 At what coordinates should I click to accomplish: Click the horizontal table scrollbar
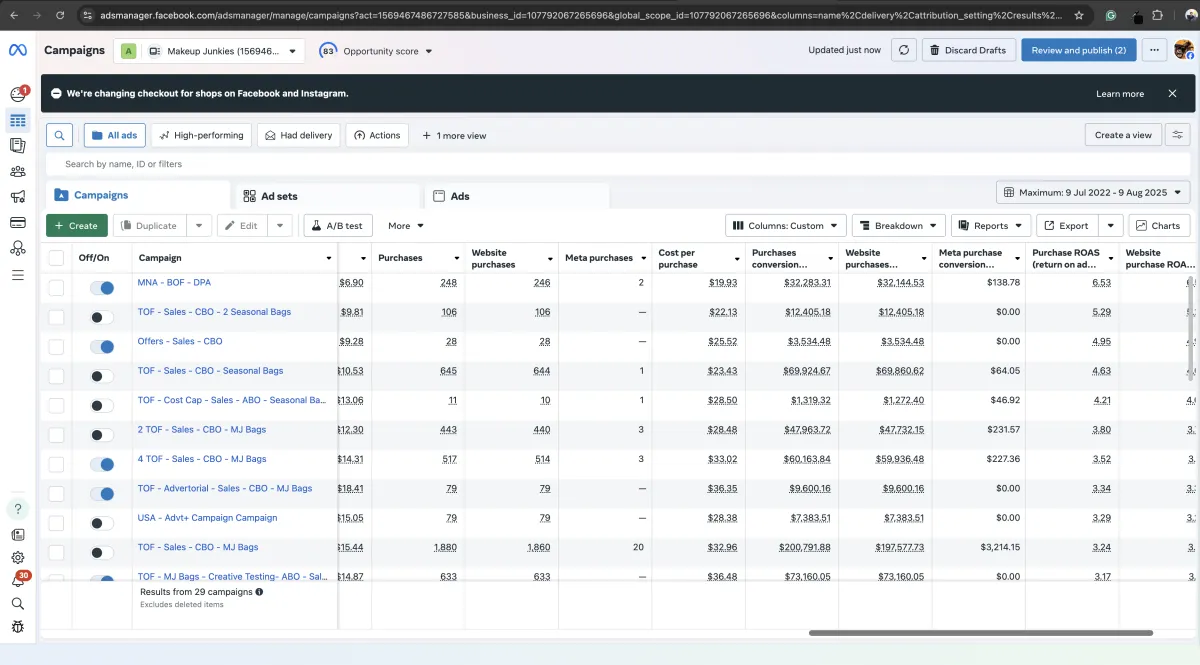980,633
